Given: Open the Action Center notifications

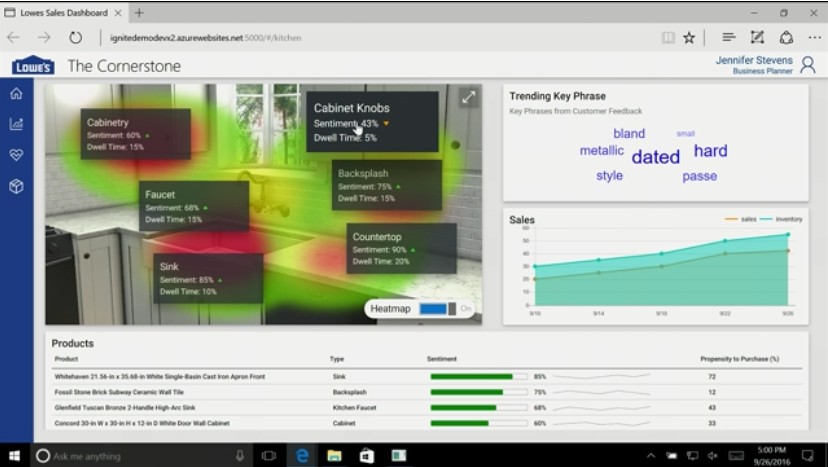Looking at the screenshot, I should 808,455.
